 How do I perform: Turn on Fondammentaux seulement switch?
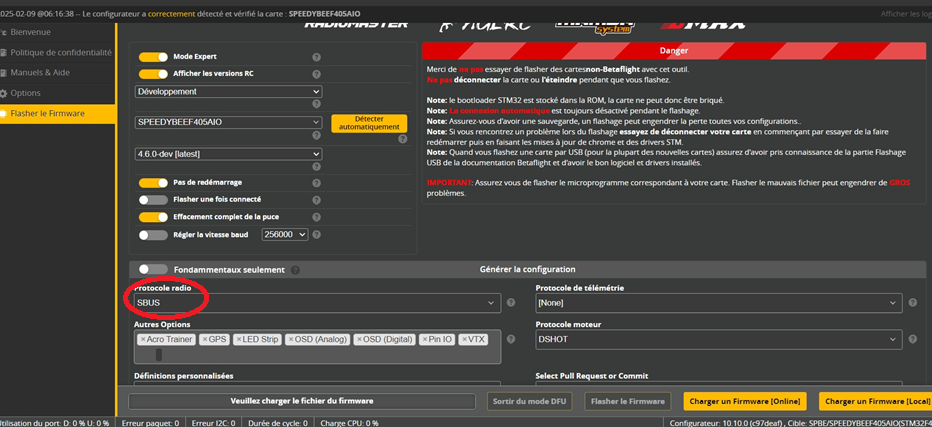click(x=153, y=270)
